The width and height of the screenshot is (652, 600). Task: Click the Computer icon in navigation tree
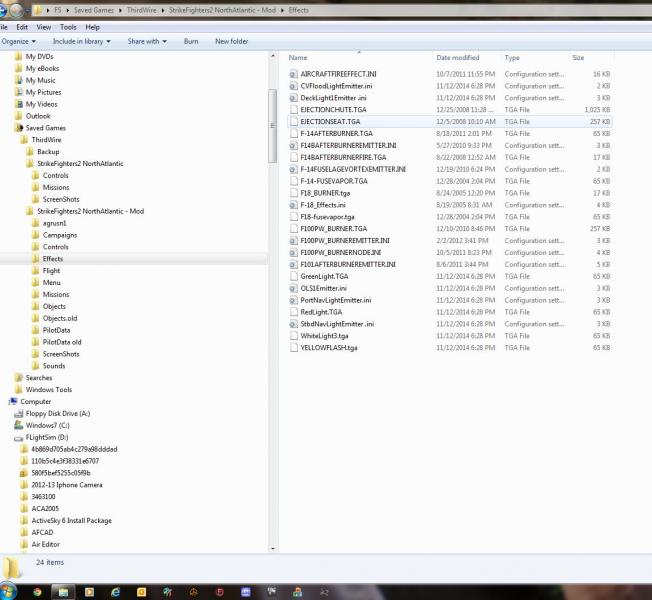(x=13, y=401)
